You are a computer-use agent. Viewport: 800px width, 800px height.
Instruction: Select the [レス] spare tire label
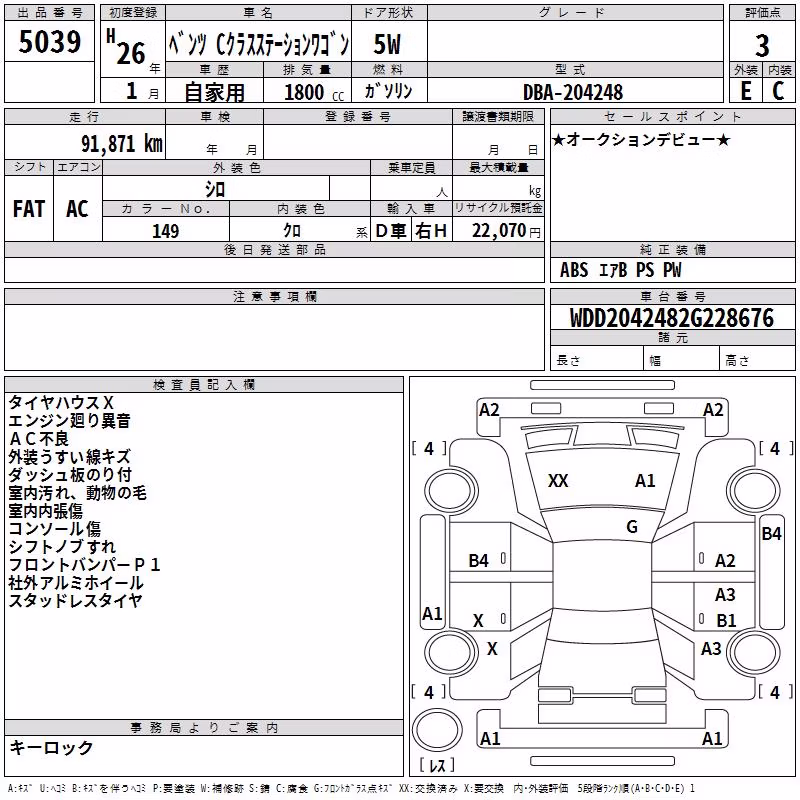(x=437, y=765)
